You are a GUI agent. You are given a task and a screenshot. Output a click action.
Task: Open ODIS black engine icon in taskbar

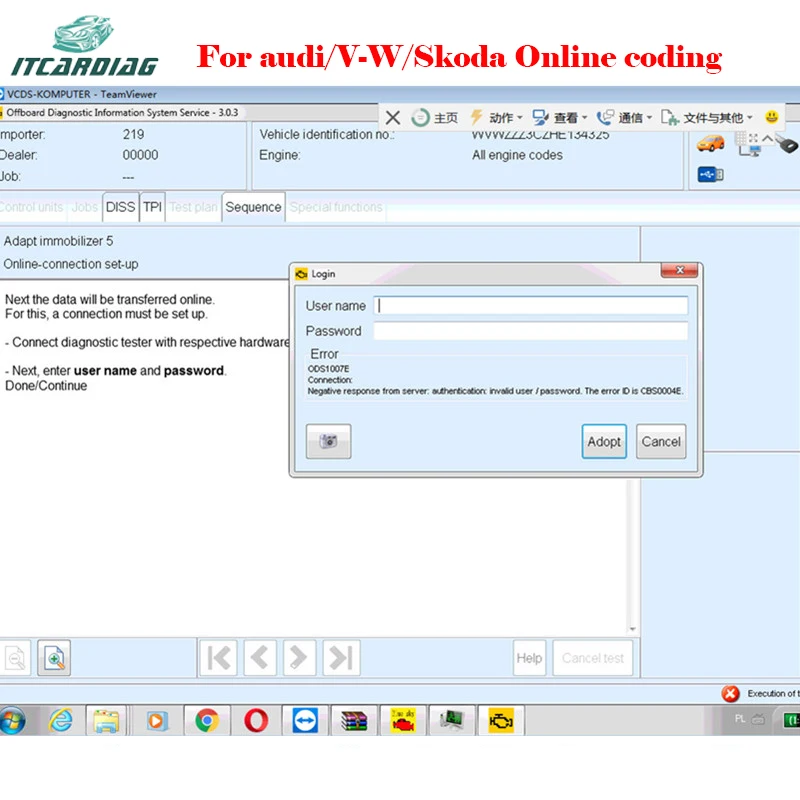coord(501,721)
